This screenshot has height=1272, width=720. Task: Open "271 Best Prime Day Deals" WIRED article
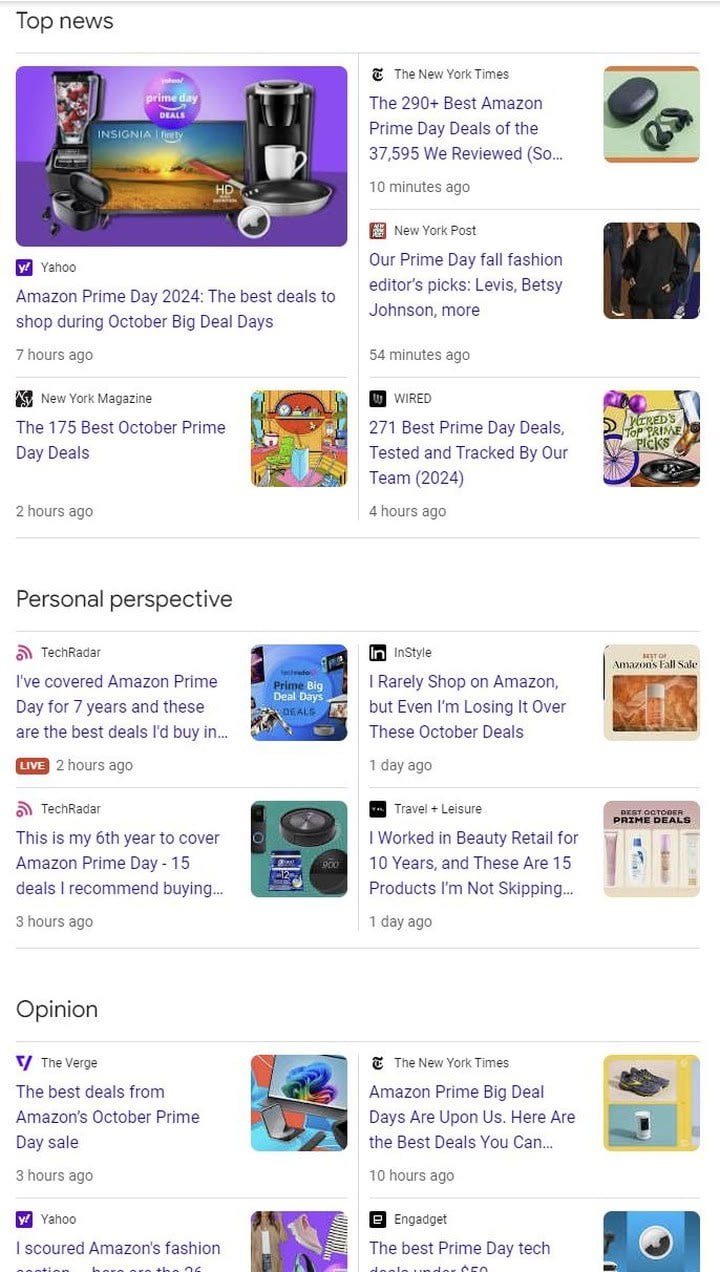467,452
